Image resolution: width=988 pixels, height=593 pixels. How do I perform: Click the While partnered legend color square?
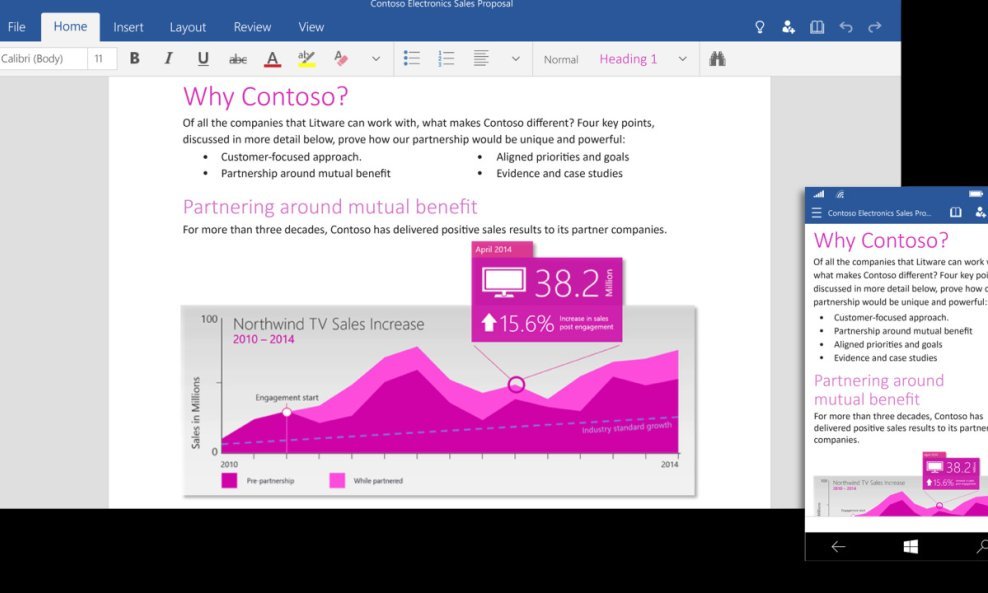337,480
